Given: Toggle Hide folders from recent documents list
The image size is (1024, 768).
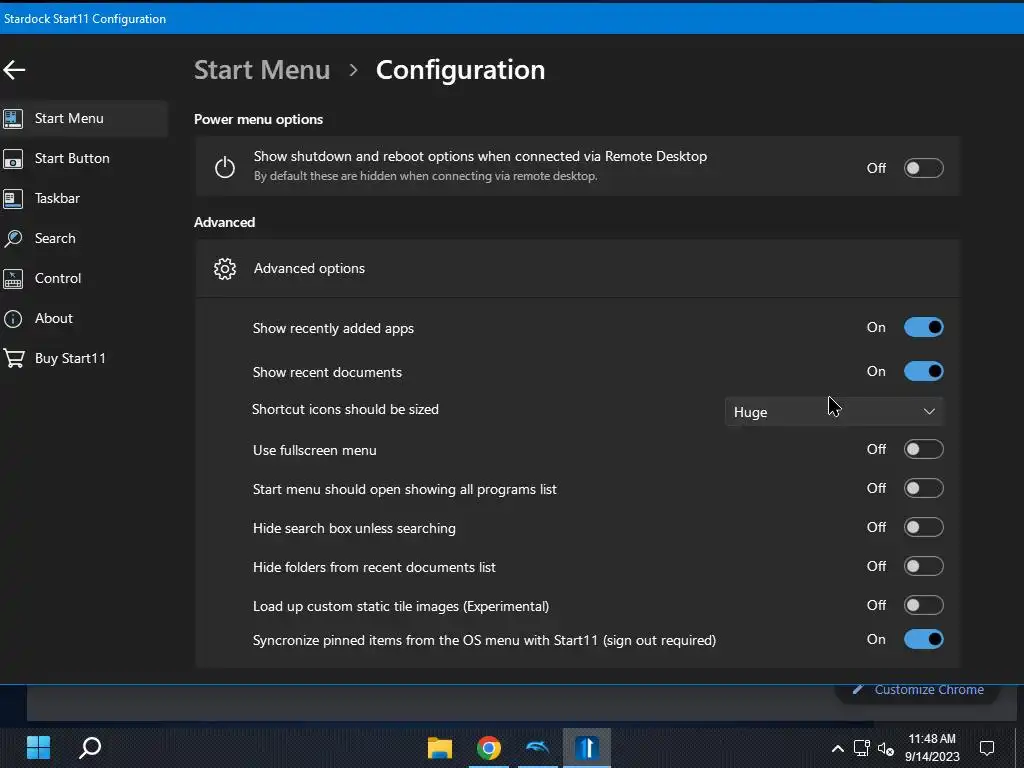Looking at the screenshot, I should [x=923, y=566].
